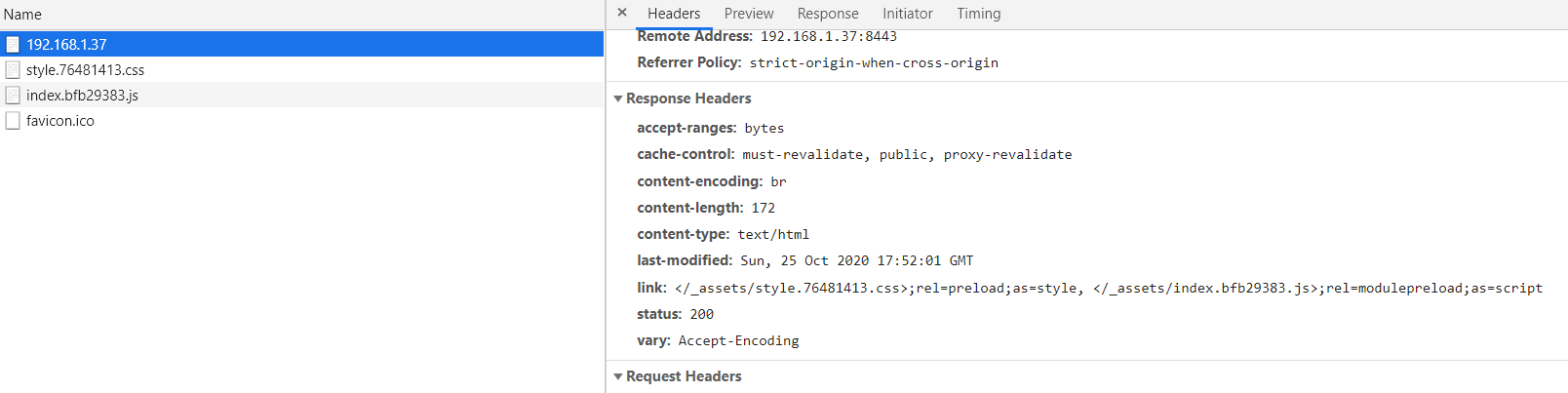Select the style.76481413.css request

click(302, 69)
